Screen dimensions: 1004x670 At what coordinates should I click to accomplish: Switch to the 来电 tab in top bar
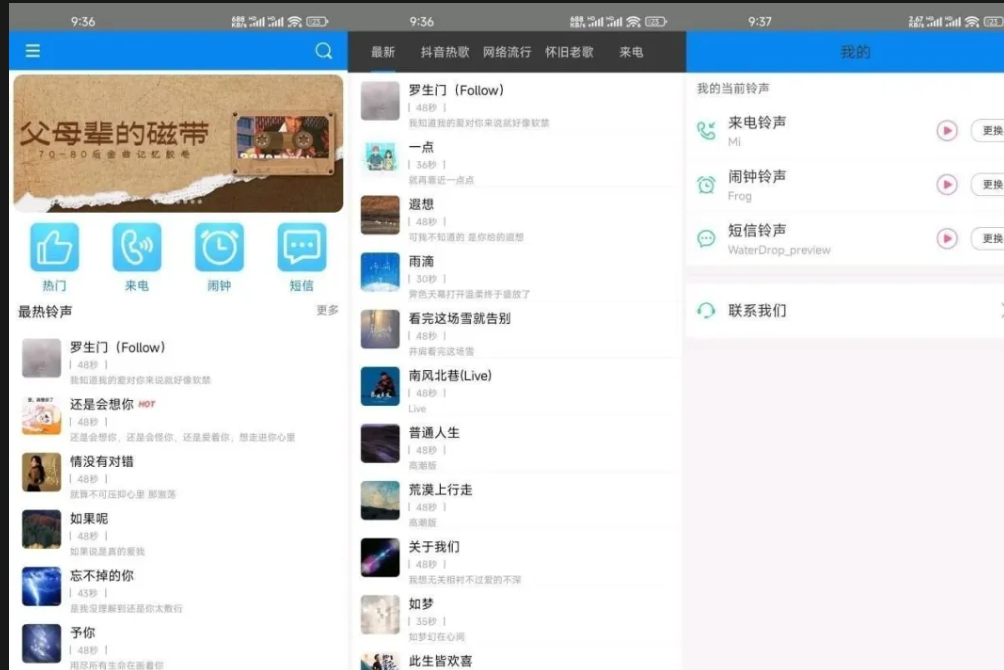(x=631, y=52)
